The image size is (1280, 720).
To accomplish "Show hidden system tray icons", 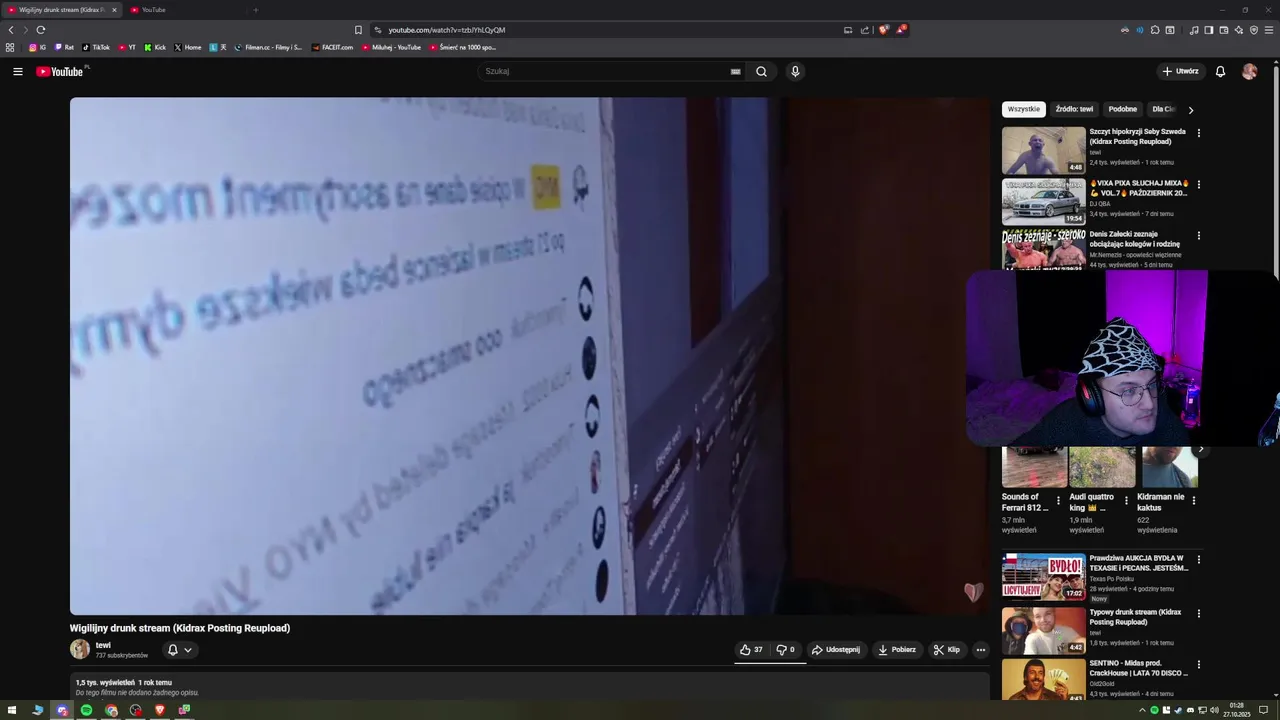I will [1142, 710].
